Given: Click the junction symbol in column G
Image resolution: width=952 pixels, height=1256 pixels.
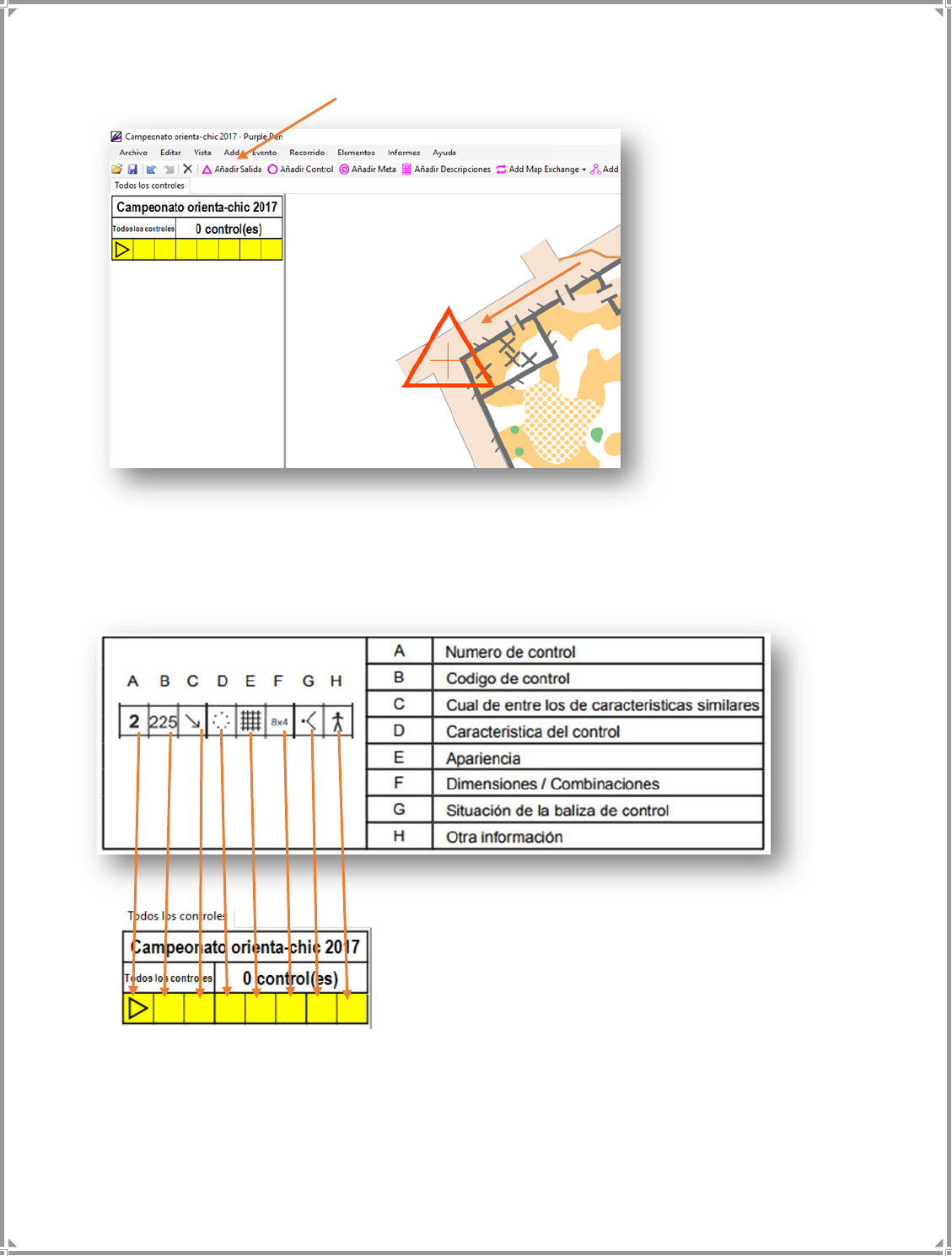Looking at the screenshot, I should click(x=309, y=721).
